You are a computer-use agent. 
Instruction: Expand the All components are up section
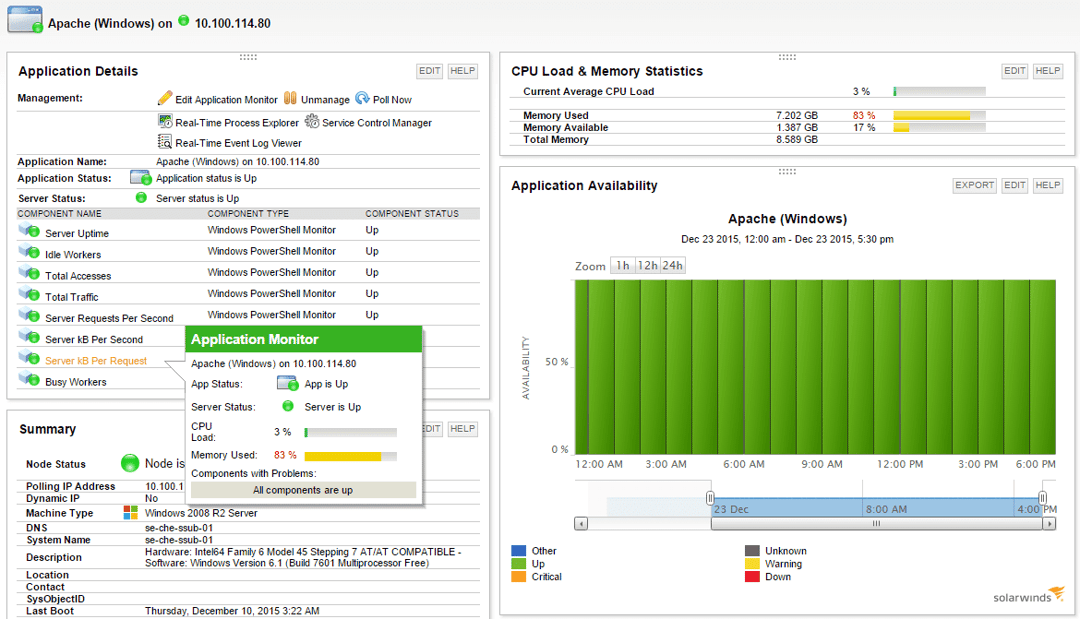click(x=305, y=489)
